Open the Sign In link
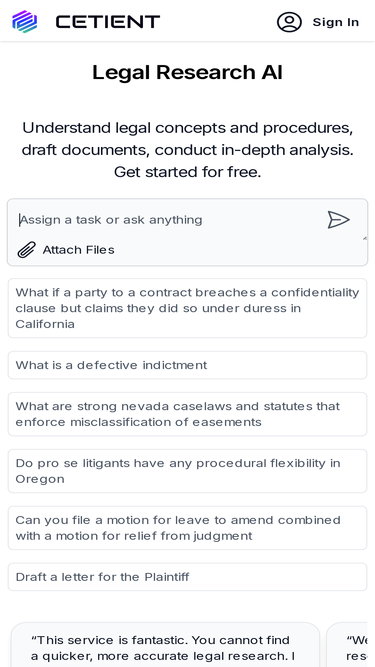Image resolution: width=375 pixels, height=667 pixels. (x=335, y=22)
